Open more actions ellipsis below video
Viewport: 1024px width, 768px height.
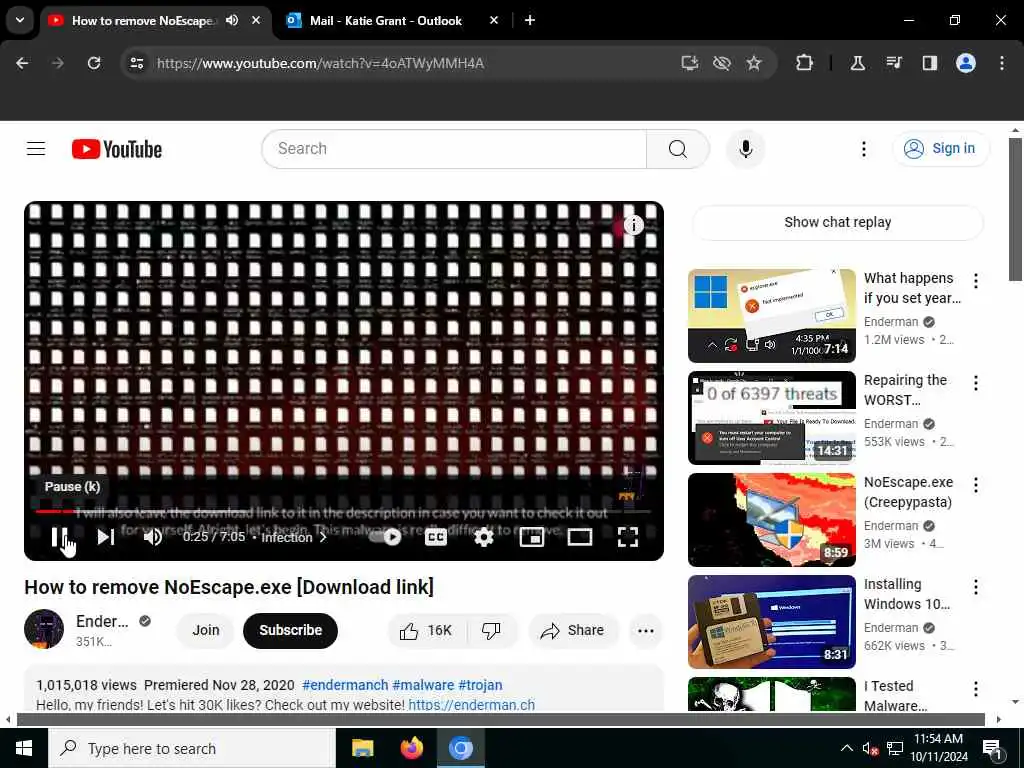[x=646, y=630]
